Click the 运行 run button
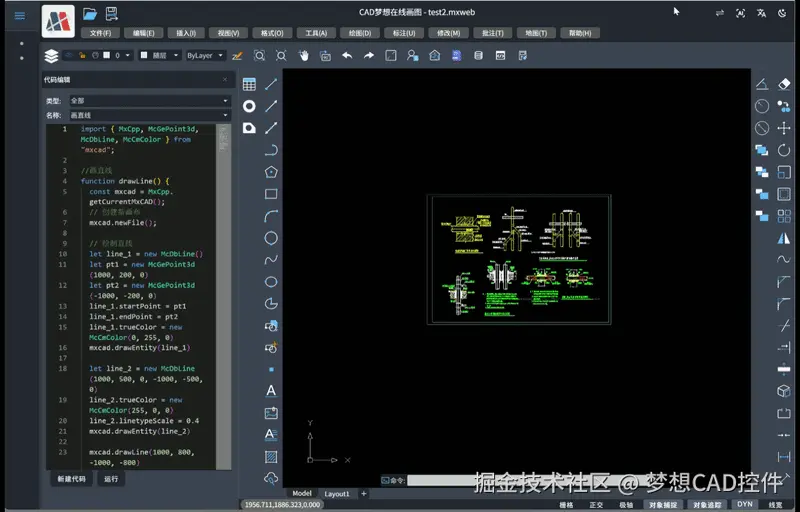 (x=111, y=479)
